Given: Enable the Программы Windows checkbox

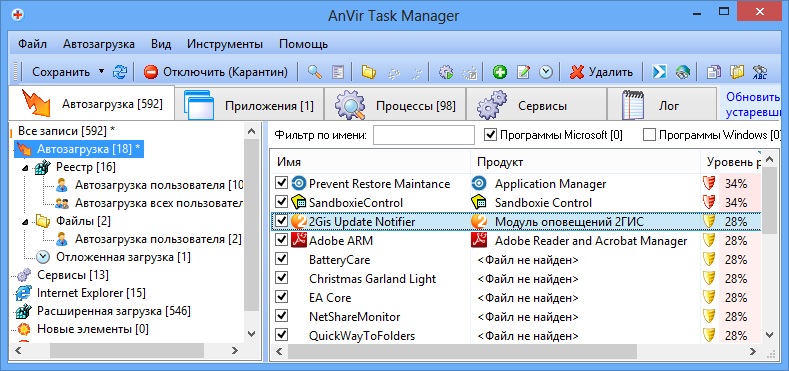Looking at the screenshot, I should coord(650,135).
